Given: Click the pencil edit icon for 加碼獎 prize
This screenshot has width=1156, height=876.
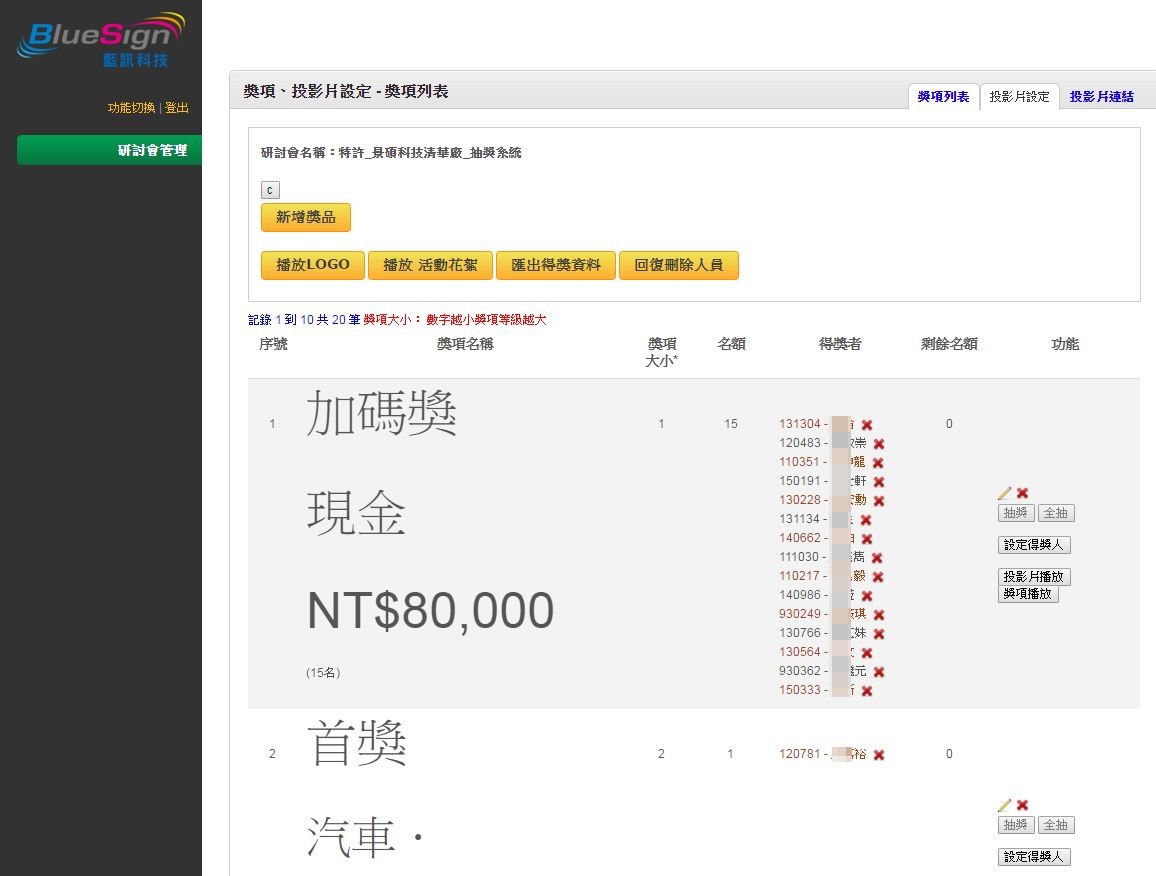Looking at the screenshot, I should pyautogui.click(x=1004, y=493).
